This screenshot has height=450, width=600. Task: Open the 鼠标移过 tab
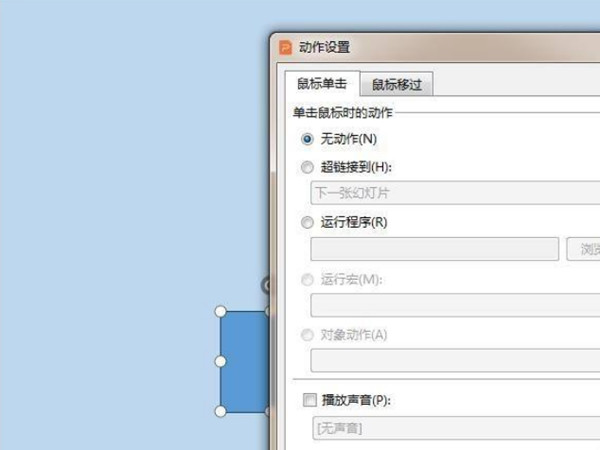coord(397,85)
